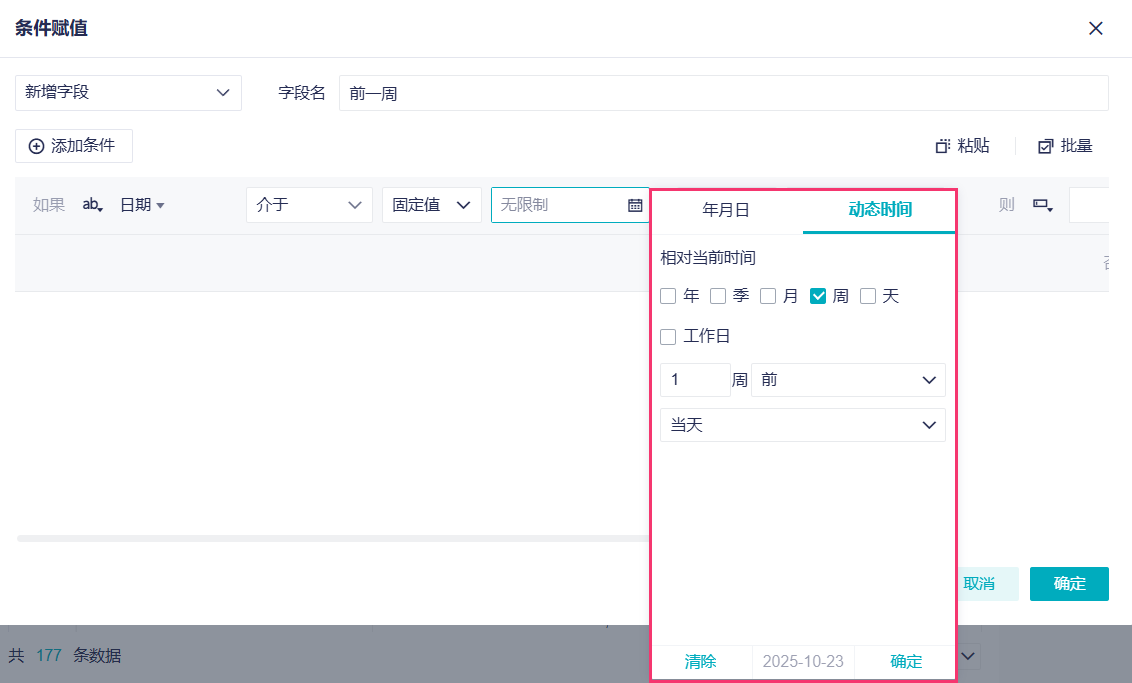The height and width of the screenshot is (683, 1132).
Task: Click the 字段名 input field
Action: (723, 93)
